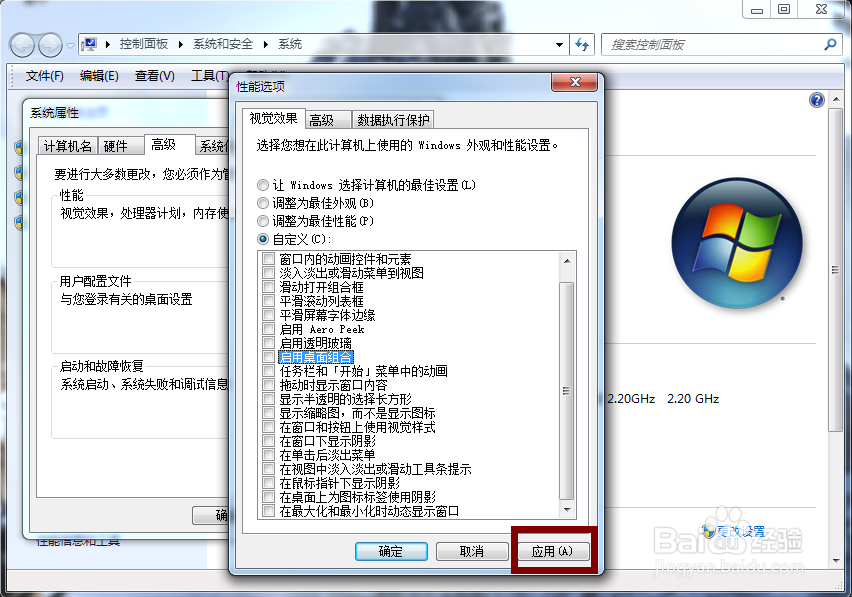Open recent pages dropdown next to Forward arrow

(71, 46)
